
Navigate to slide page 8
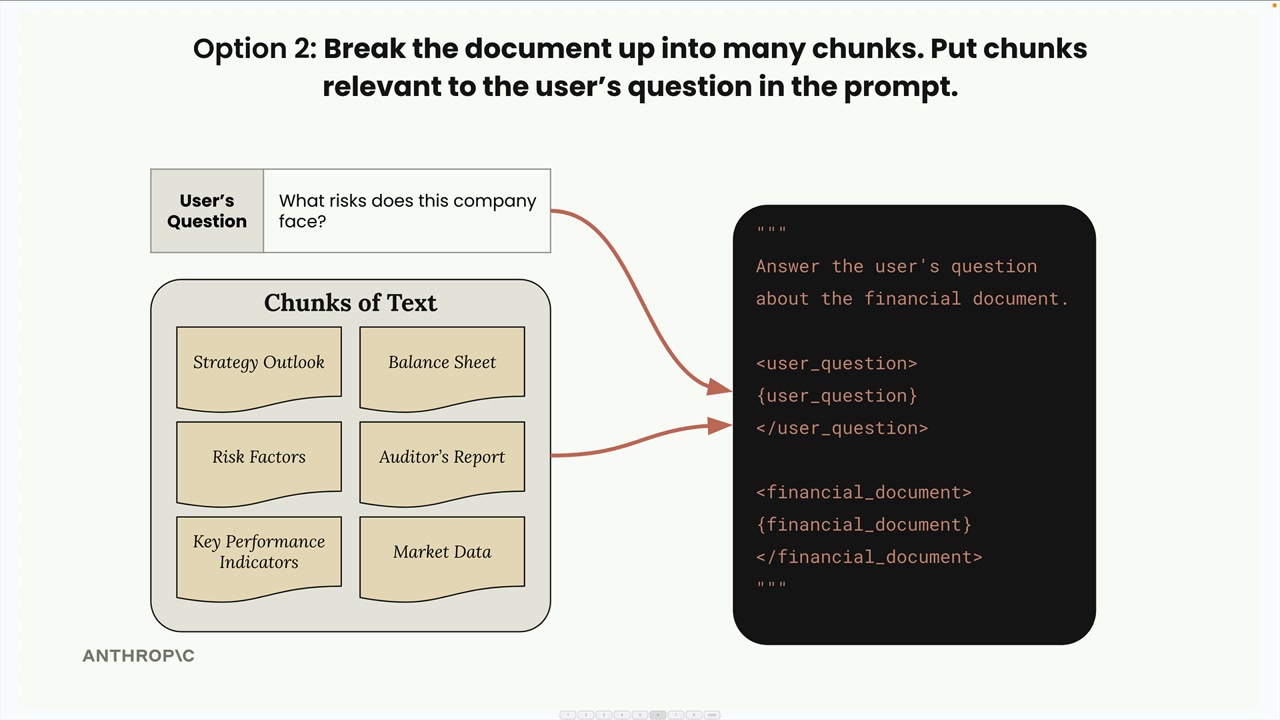(x=694, y=715)
